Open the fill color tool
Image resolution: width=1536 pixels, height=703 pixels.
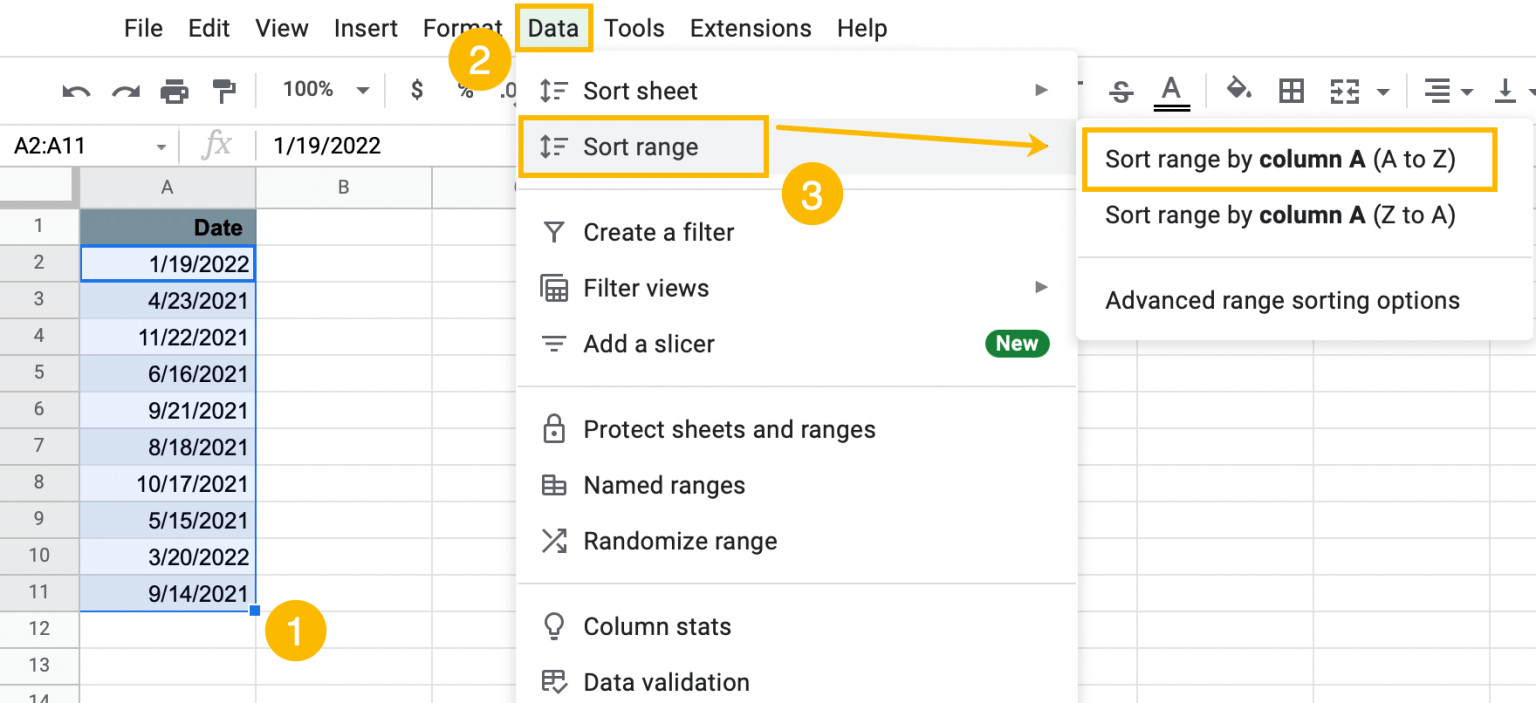click(x=1239, y=89)
